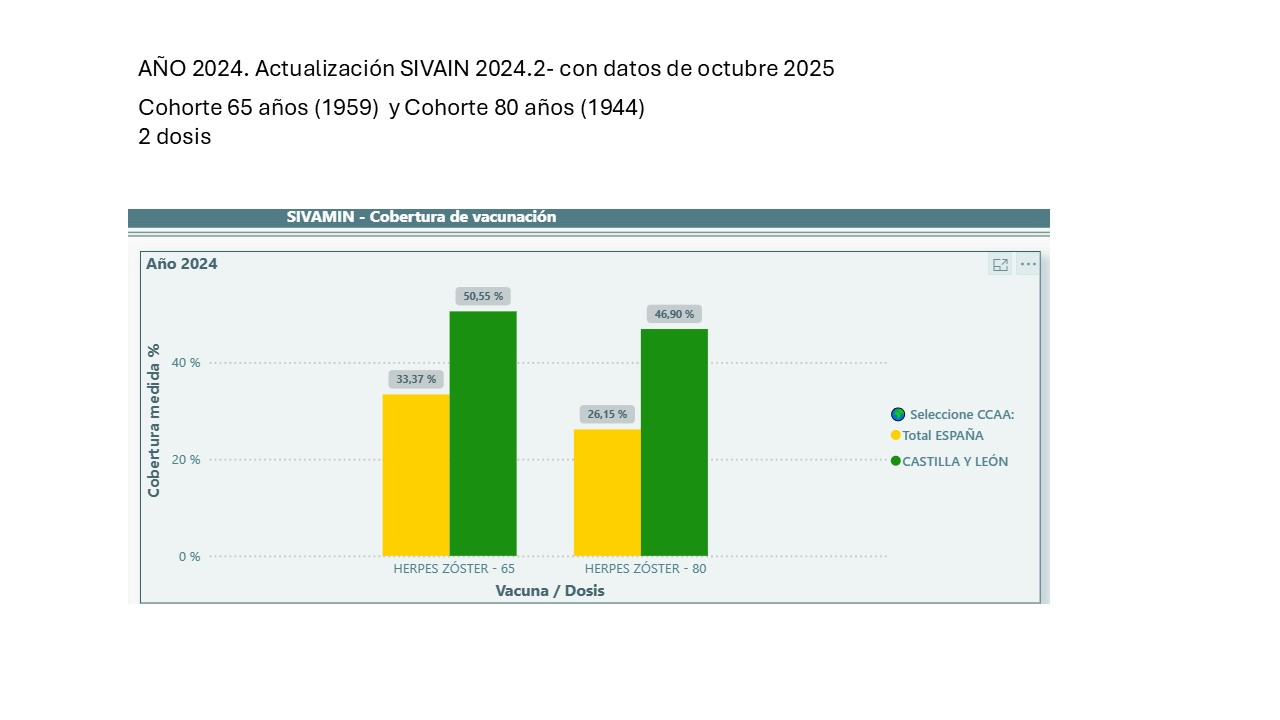
Task: Click the 46,90 % data label
Action: click(x=674, y=314)
